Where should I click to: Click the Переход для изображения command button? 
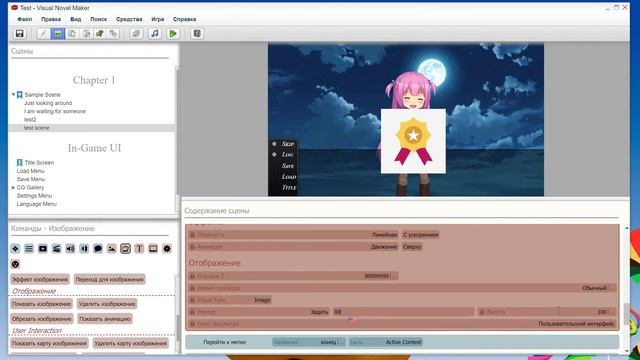coord(110,279)
